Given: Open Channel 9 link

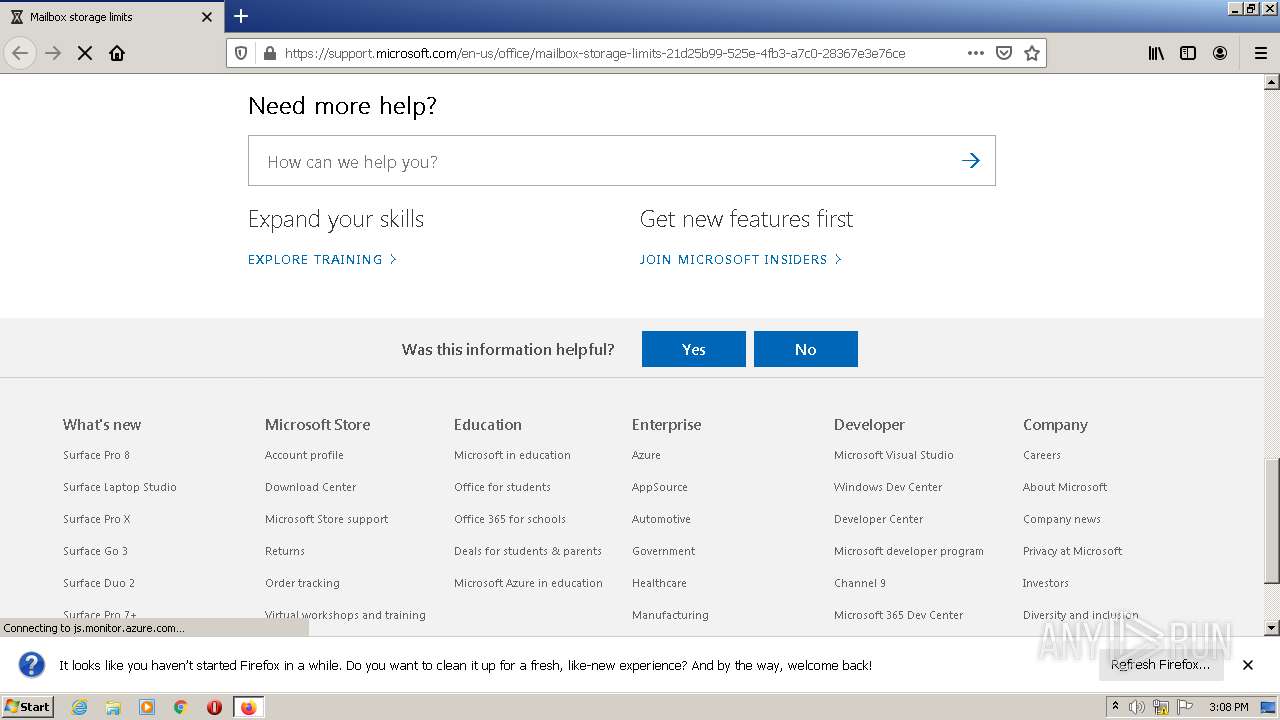Looking at the screenshot, I should pyautogui.click(x=860, y=583).
